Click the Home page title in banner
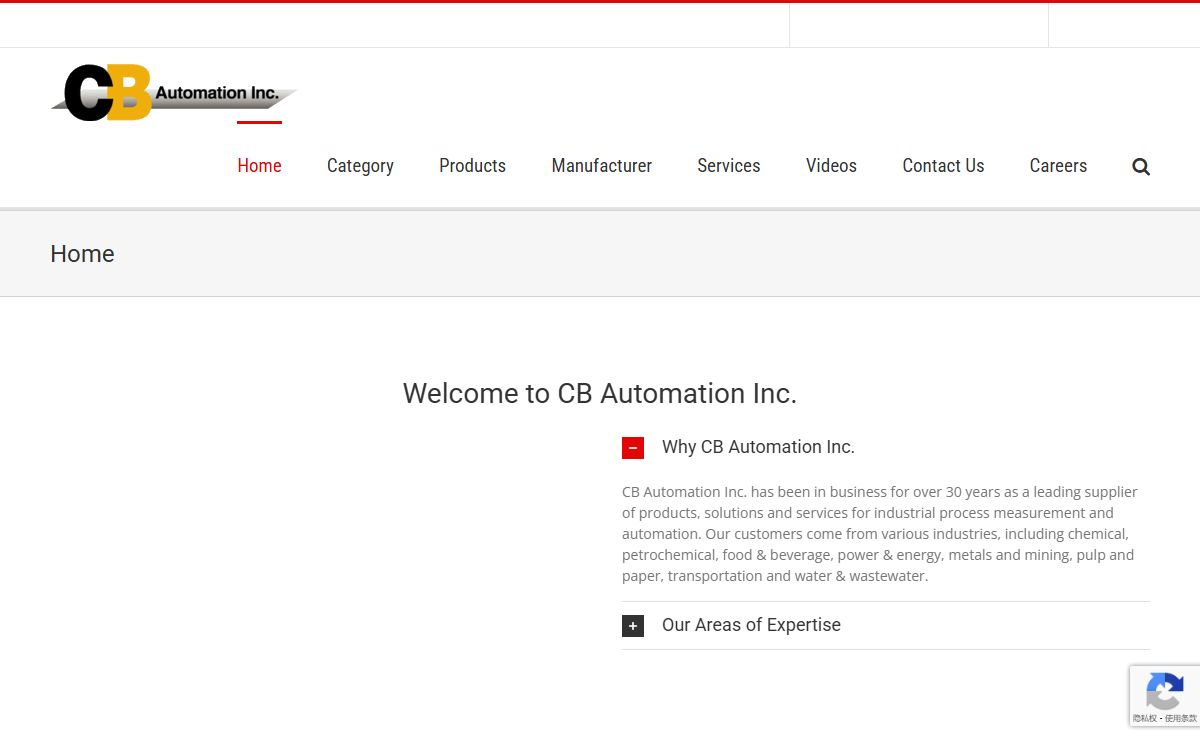This screenshot has width=1200, height=740. (82, 254)
